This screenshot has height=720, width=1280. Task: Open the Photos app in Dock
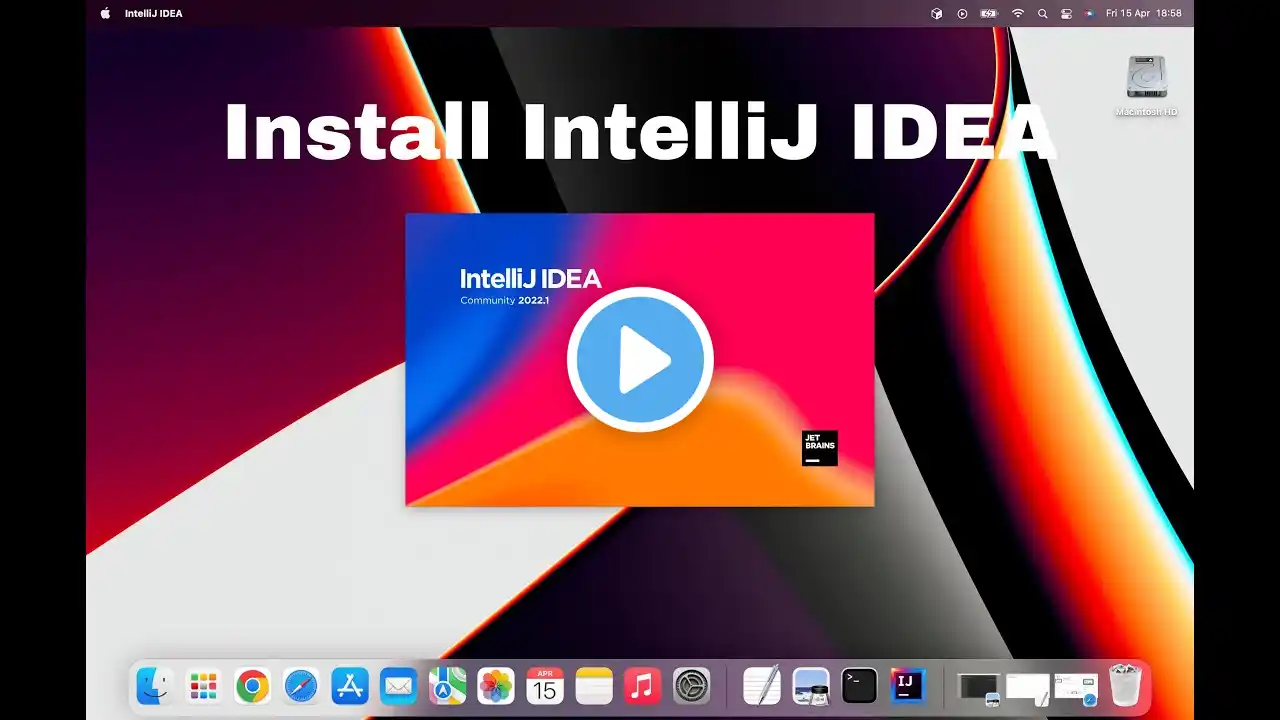(x=496, y=686)
